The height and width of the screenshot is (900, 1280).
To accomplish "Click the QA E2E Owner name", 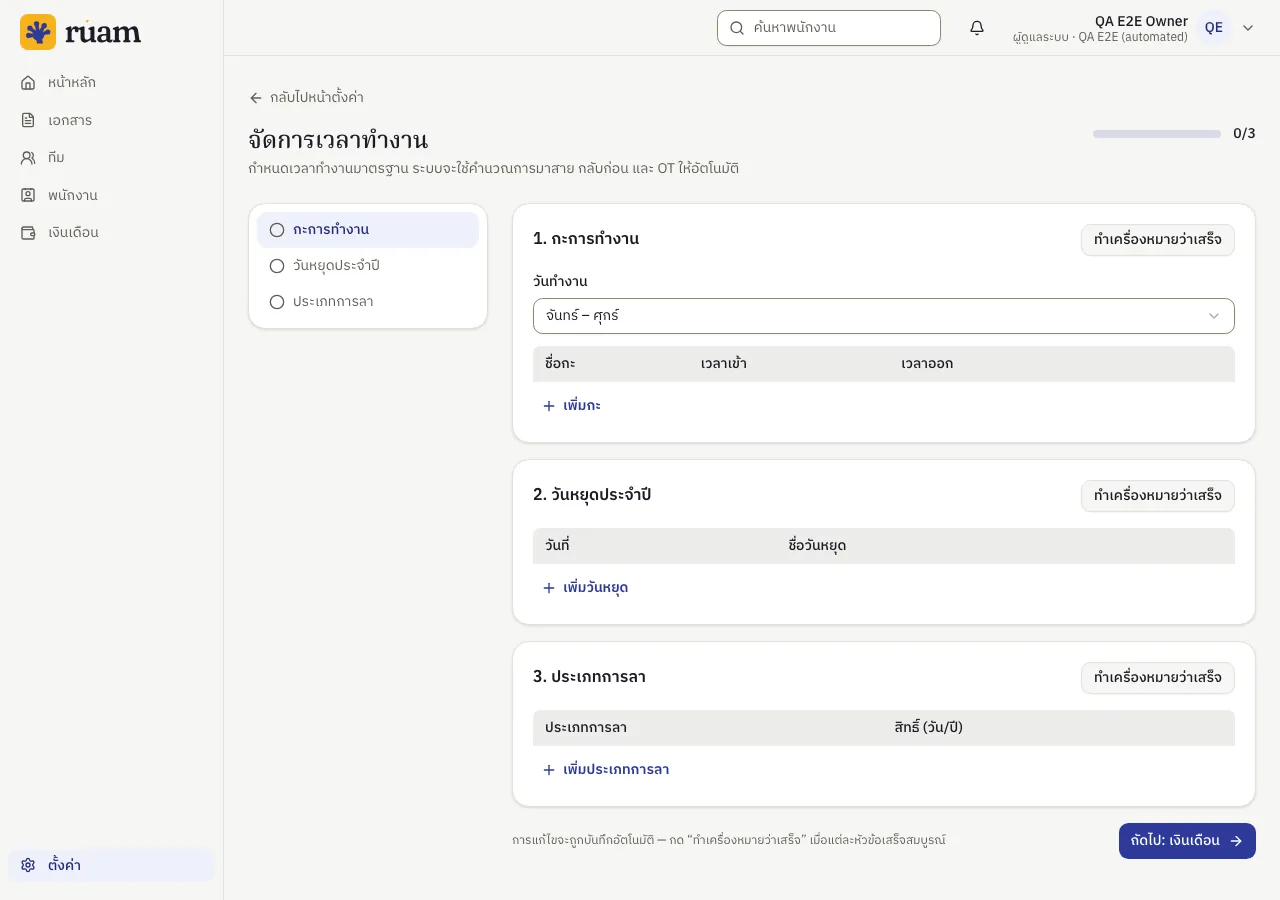I will (x=1141, y=21).
